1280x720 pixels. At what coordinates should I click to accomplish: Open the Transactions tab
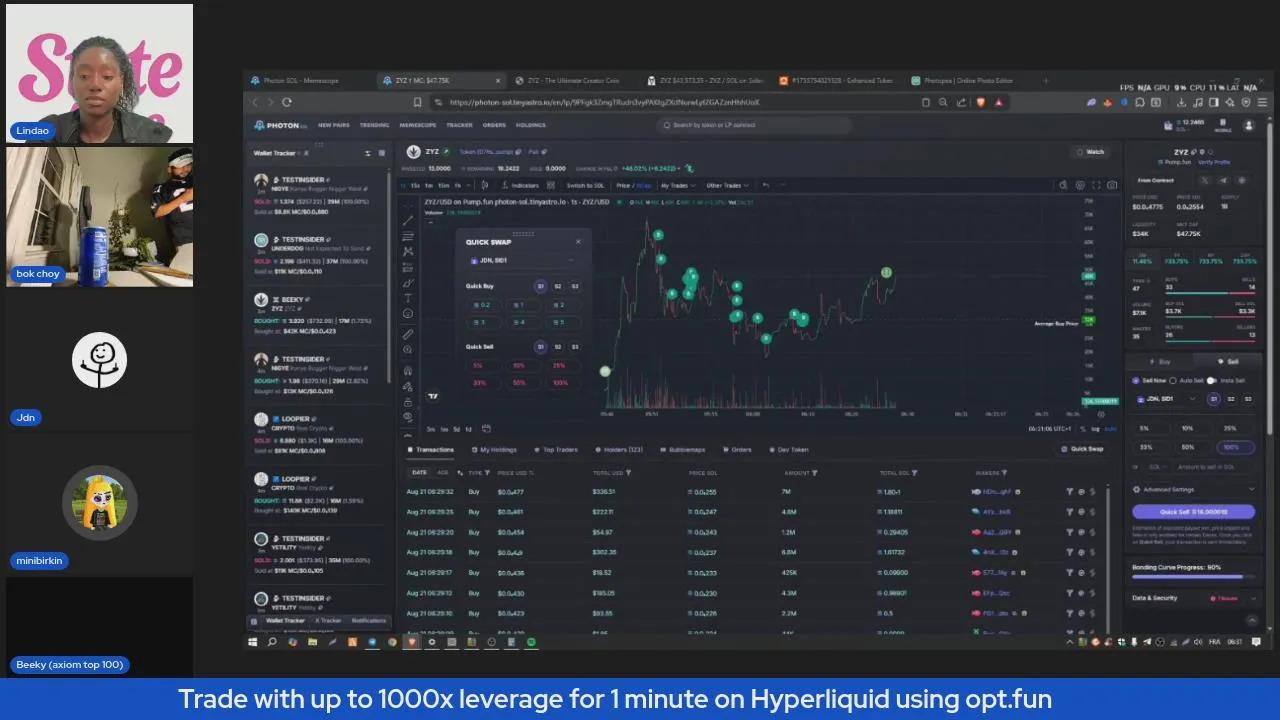point(431,450)
